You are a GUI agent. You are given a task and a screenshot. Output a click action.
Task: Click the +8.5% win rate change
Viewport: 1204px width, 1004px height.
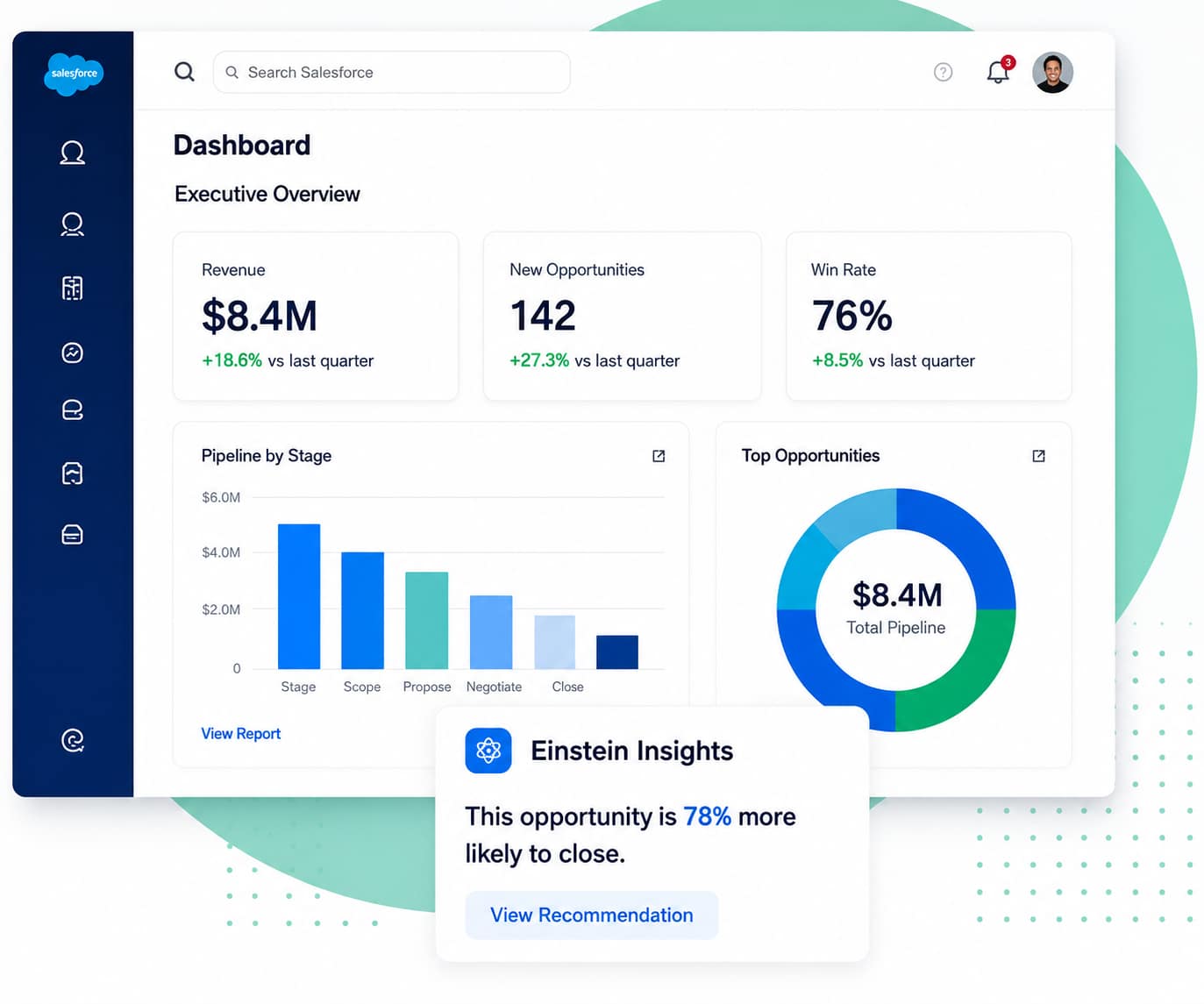(x=837, y=360)
